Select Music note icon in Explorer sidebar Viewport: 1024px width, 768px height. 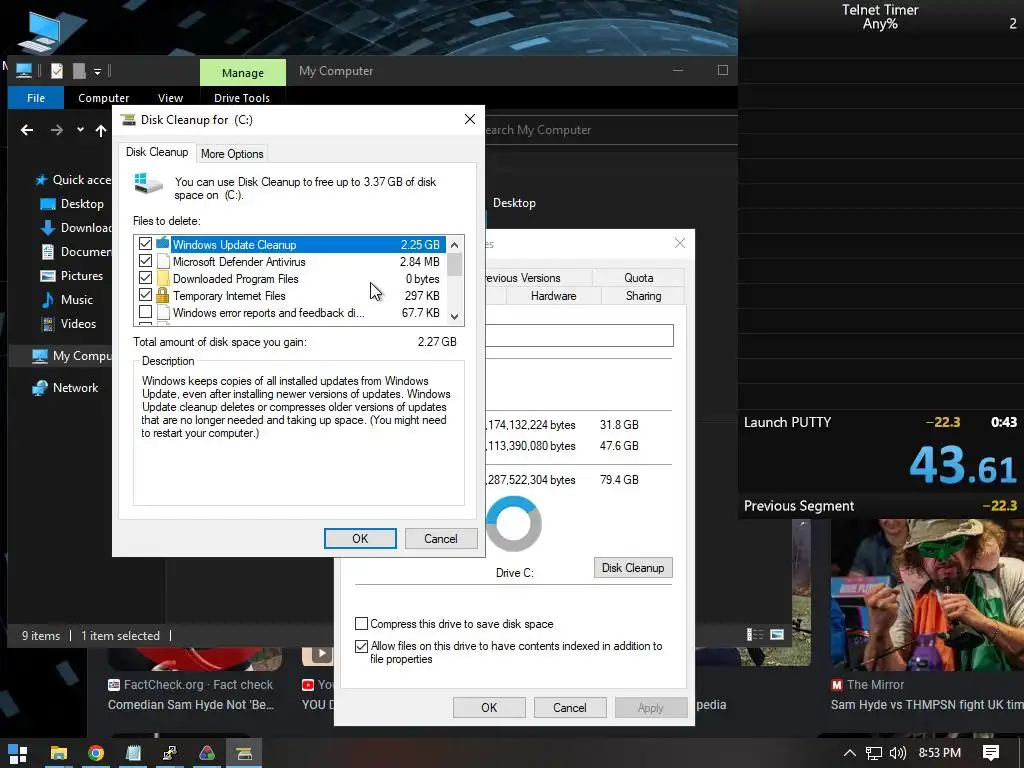click(x=48, y=299)
